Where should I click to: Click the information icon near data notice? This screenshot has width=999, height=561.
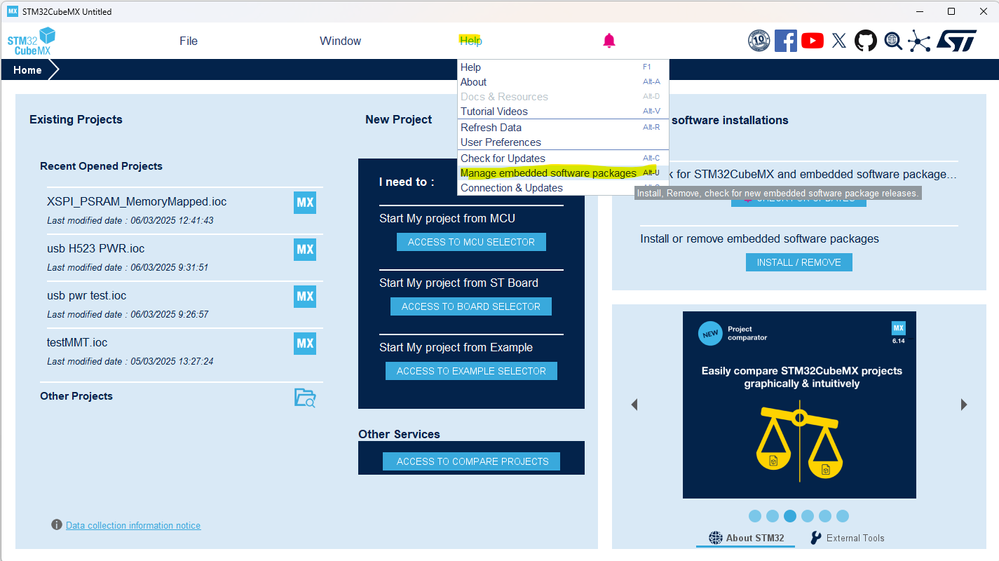tap(57, 525)
